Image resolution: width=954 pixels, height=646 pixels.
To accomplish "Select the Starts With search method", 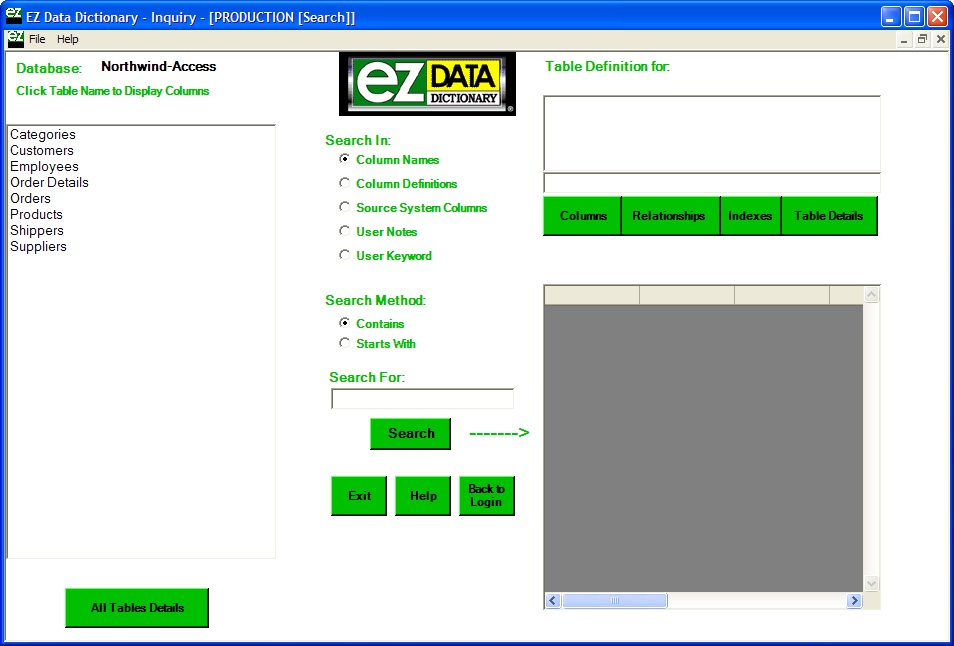I will [345, 344].
